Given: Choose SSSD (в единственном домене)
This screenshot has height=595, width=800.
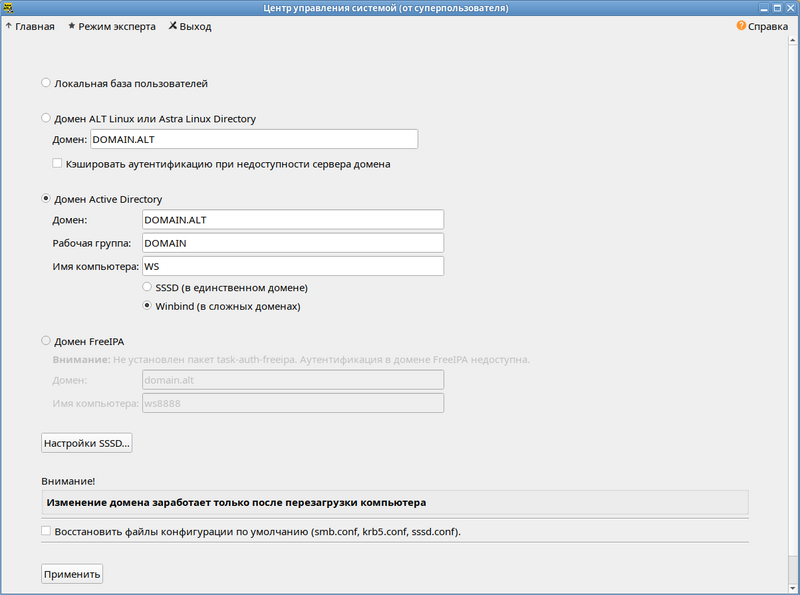Looking at the screenshot, I should click(147, 287).
